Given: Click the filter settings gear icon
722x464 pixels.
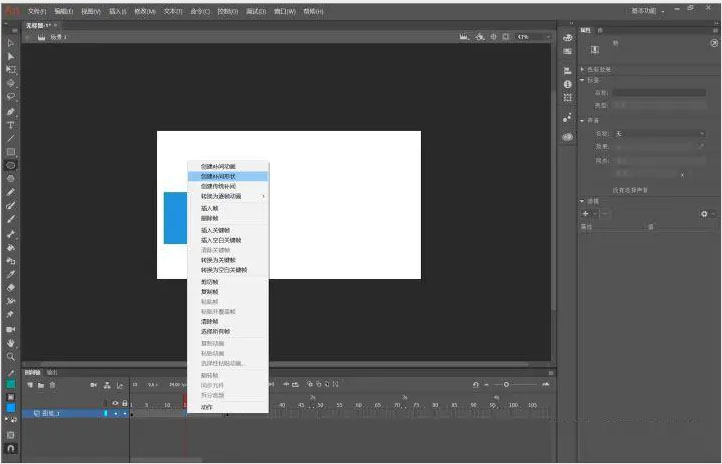Looking at the screenshot, I should (704, 214).
